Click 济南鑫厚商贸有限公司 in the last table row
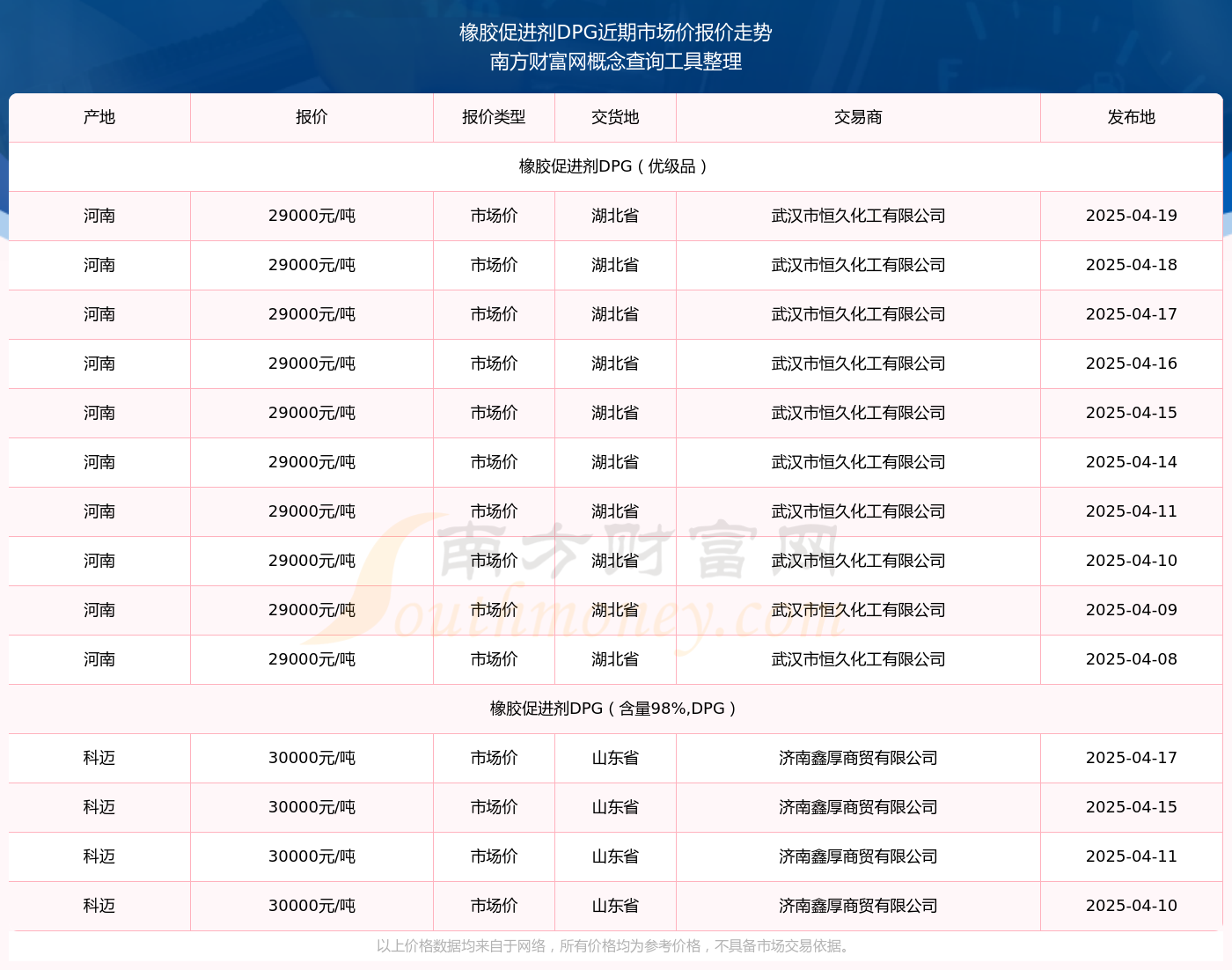Viewport: 1232px width, 970px height. pyautogui.click(x=858, y=906)
